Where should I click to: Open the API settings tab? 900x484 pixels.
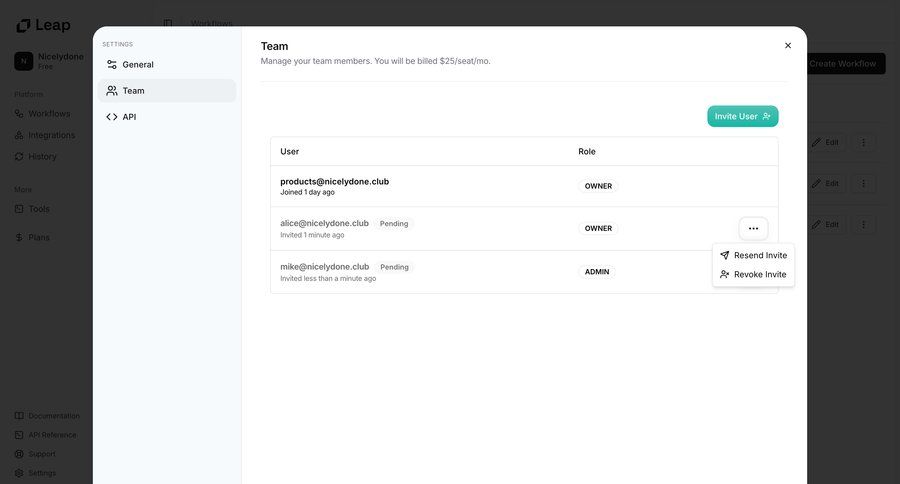[166, 117]
